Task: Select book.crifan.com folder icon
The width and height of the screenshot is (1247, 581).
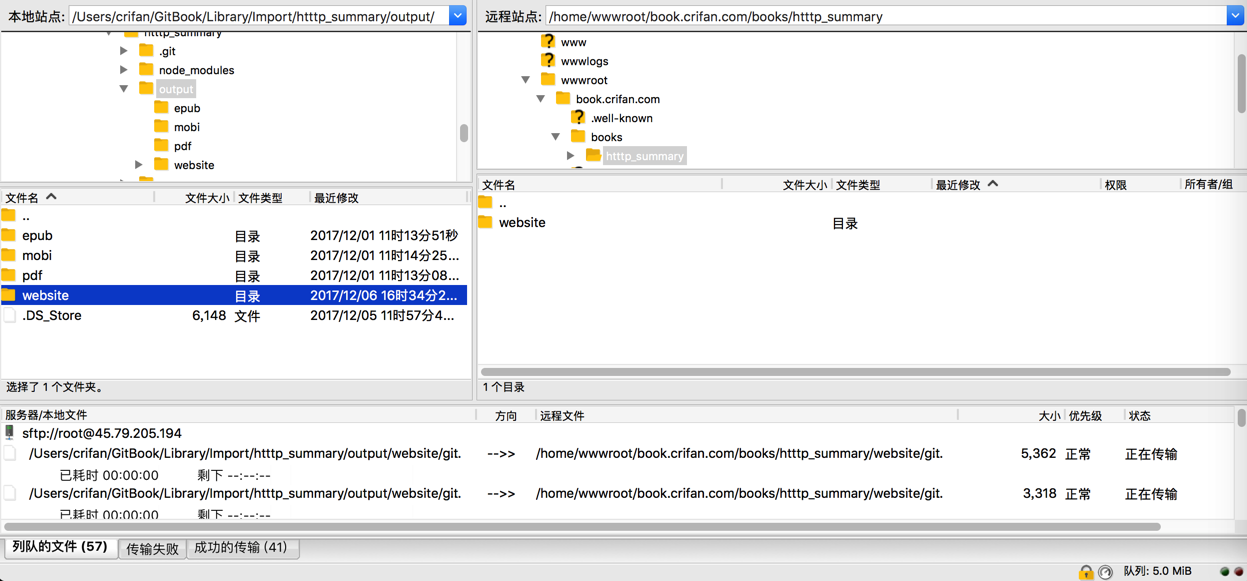Action: coord(563,98)
